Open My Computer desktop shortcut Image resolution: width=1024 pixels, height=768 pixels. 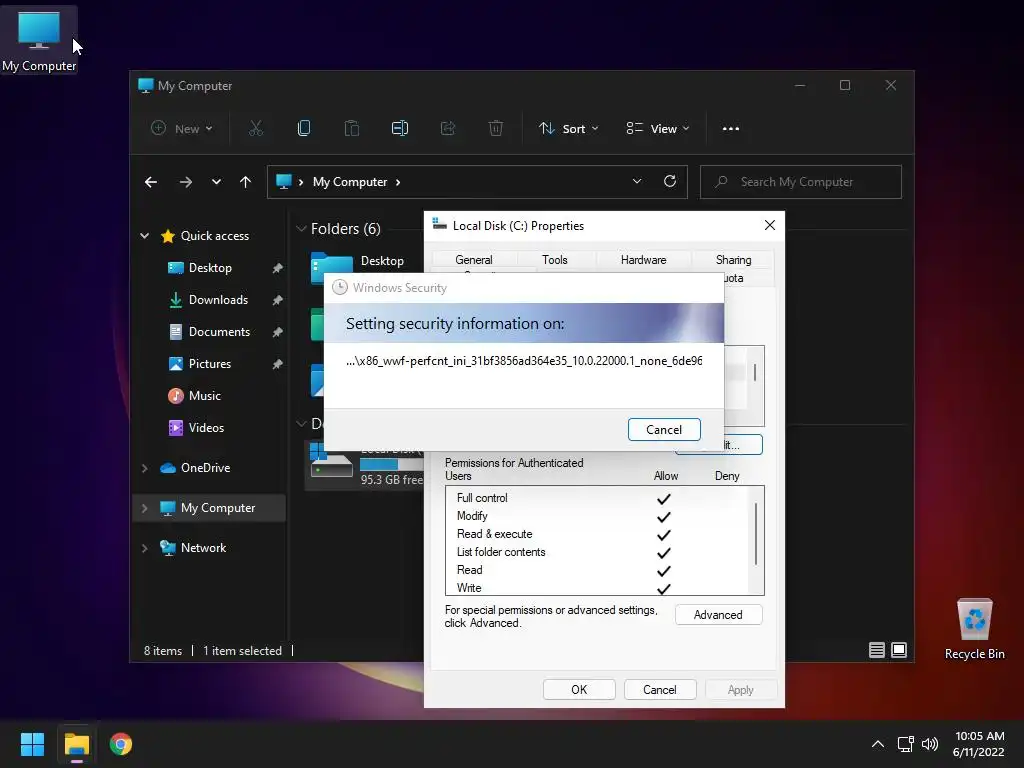point(39,40)
